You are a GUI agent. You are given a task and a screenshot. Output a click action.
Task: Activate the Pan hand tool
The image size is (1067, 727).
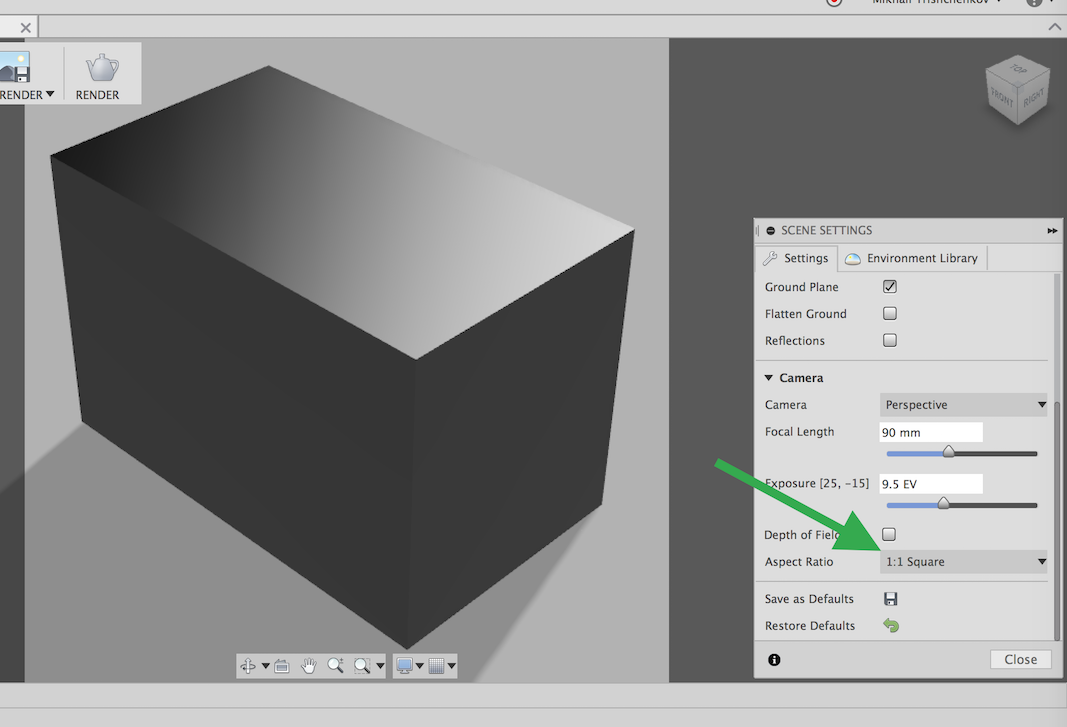click(308, 665)
